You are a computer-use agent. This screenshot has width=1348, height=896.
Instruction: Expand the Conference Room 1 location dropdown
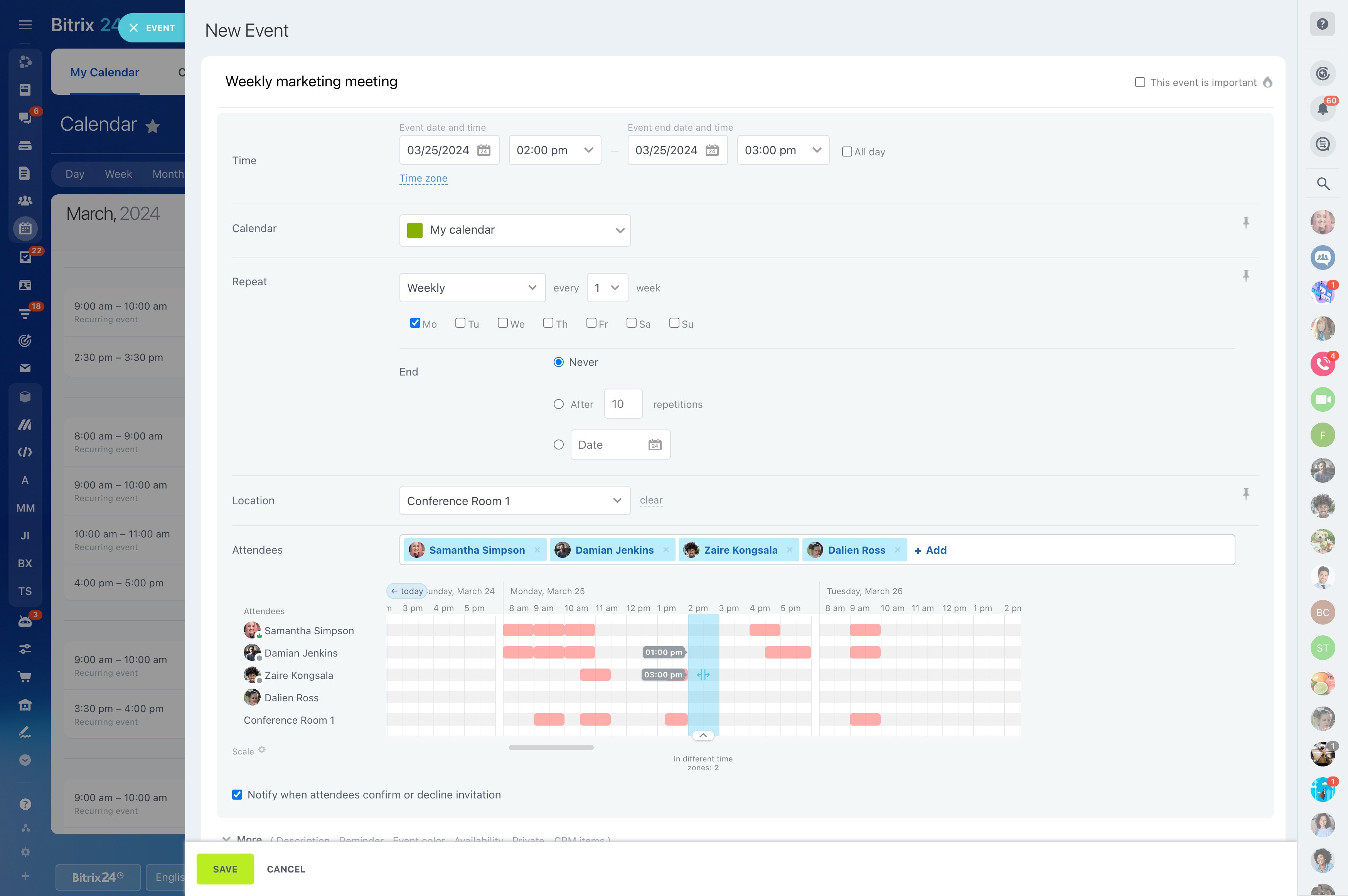coord(515,500)
